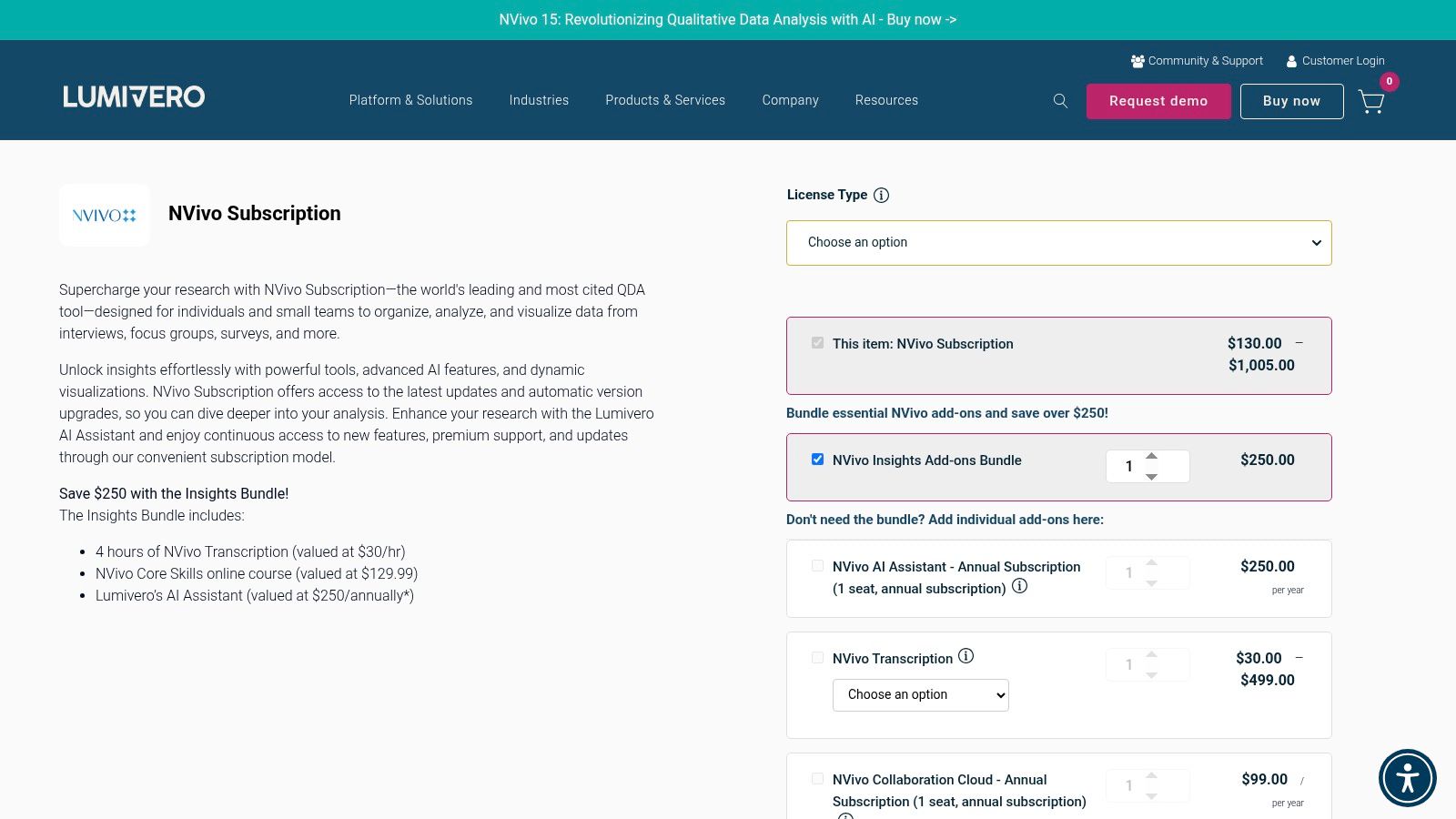Open the Products & Services menu
The height and width of the screenshot is (819, 1456).
click(x=665, y=100)
